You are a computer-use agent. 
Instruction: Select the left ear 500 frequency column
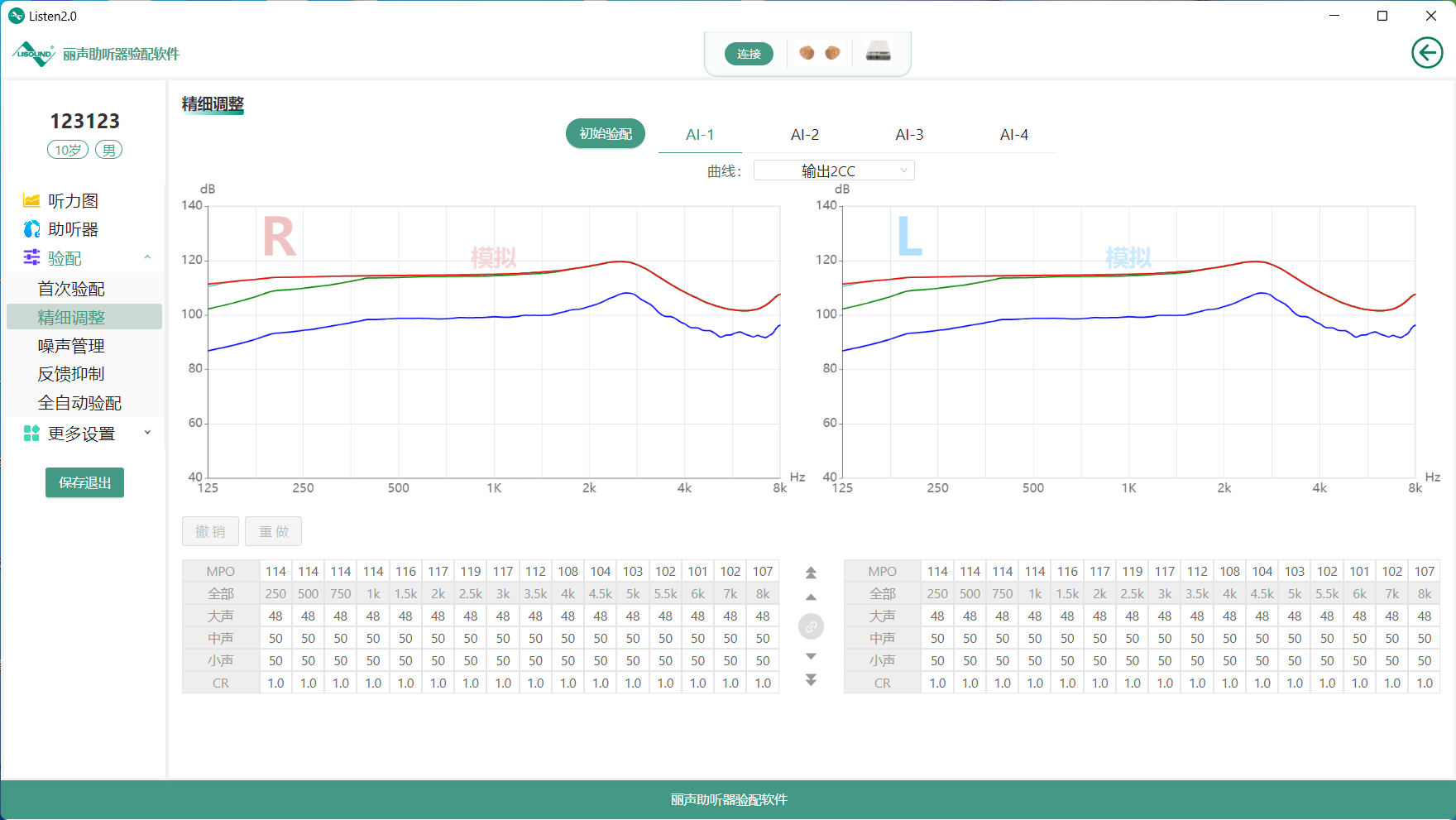970,594
